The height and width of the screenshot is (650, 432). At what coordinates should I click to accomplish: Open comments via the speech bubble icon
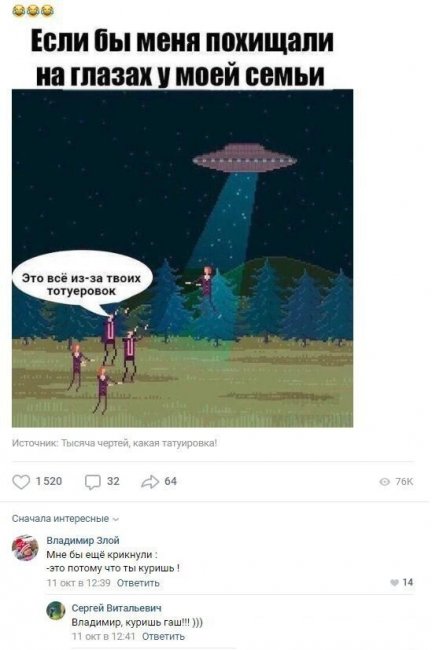tap(92, 482)
